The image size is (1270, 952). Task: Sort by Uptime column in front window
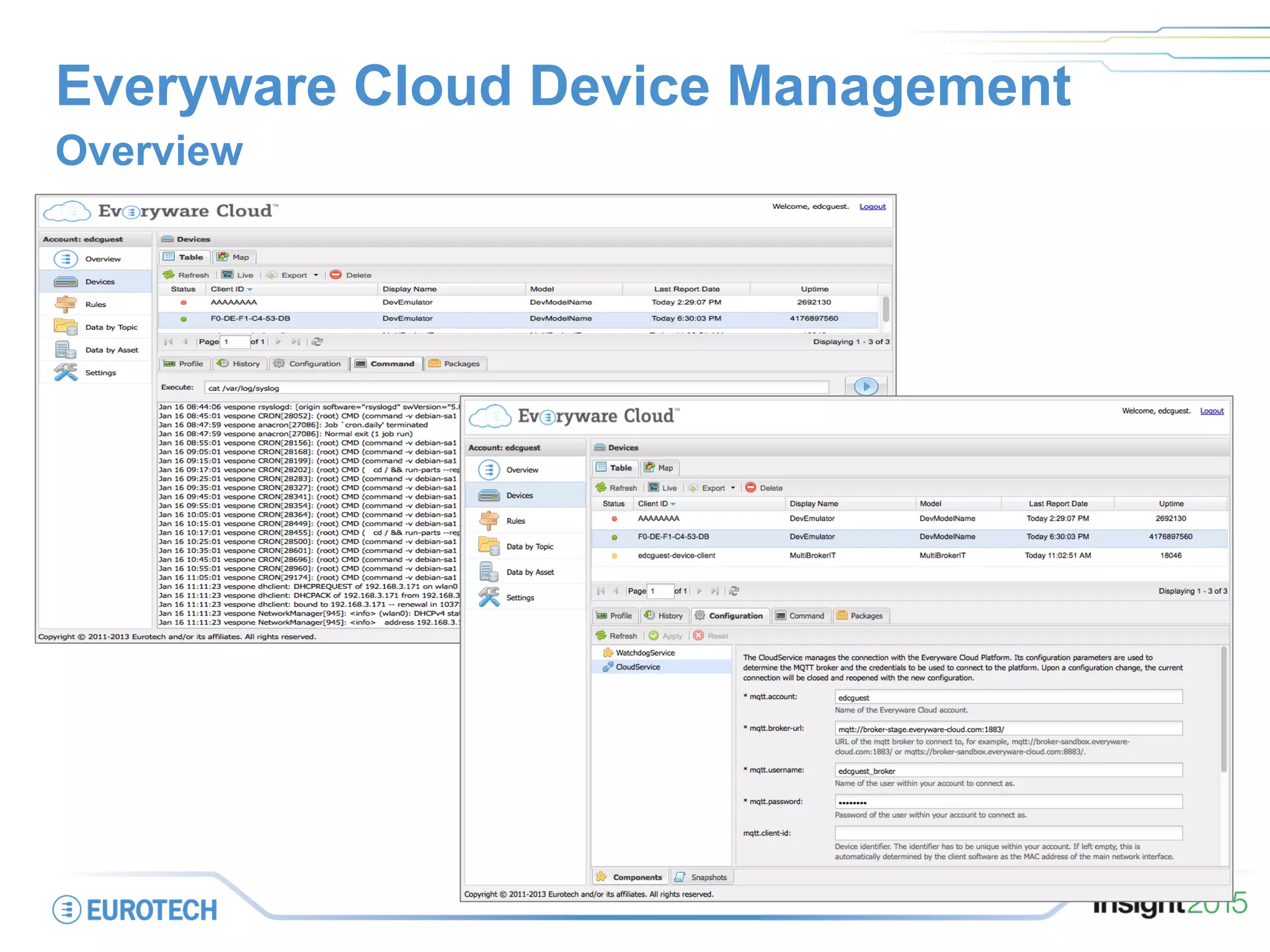click(1171, 504)
